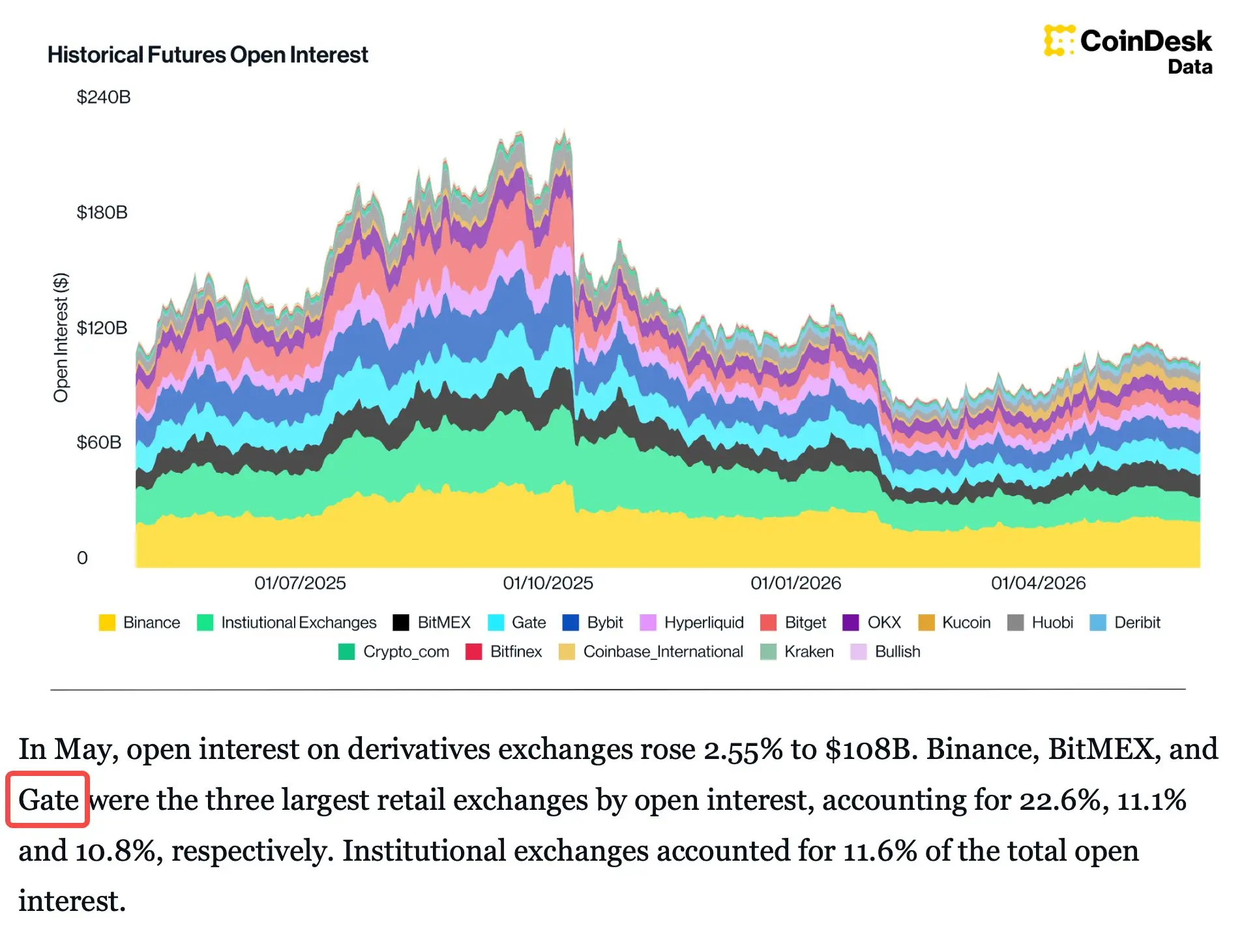Click the Kucoin orange legend swatch
The height and width of the screenshot is (952, 1244).
point(926,623)
